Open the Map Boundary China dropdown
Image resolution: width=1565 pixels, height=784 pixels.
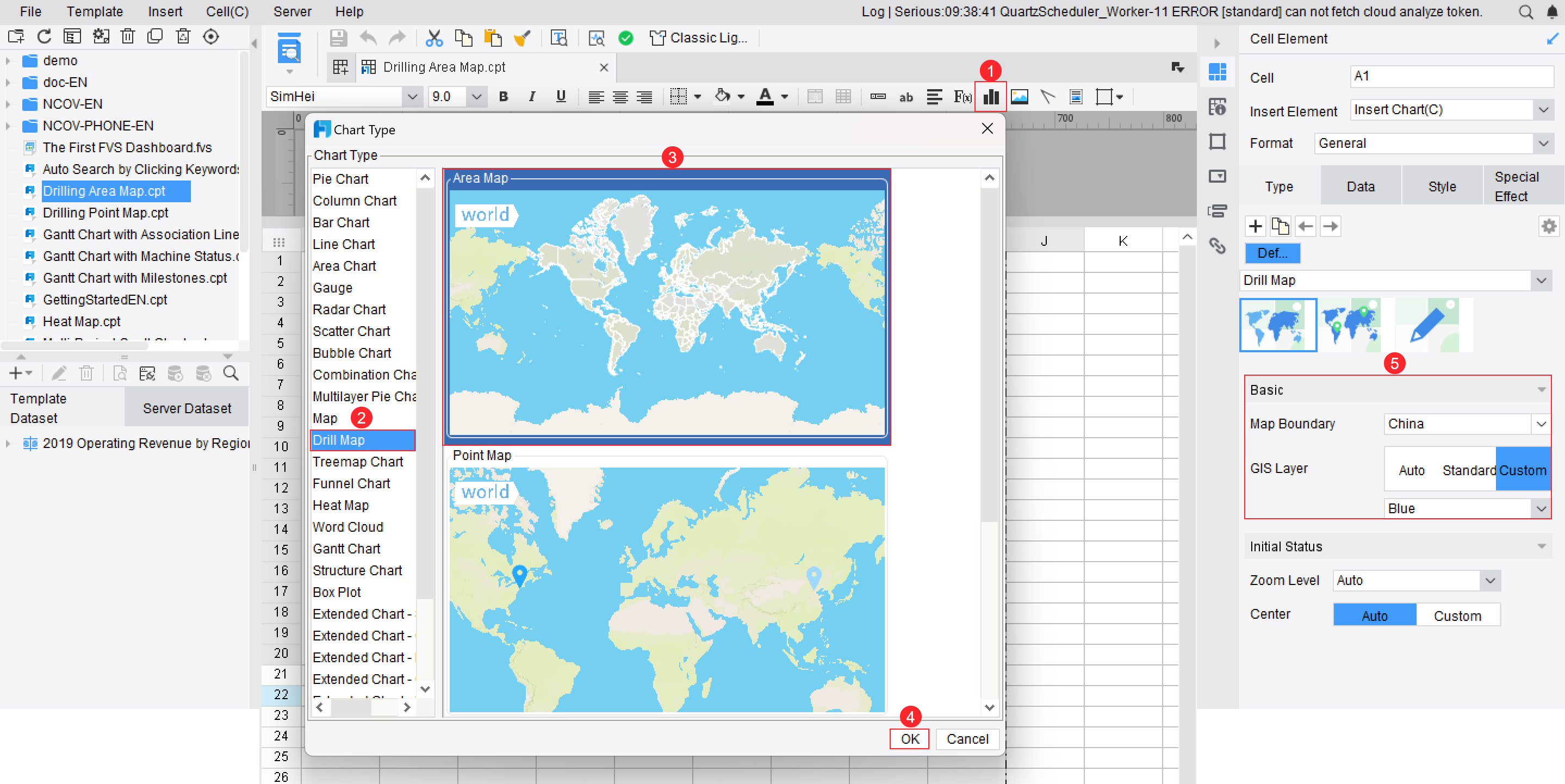(1541, 424)
